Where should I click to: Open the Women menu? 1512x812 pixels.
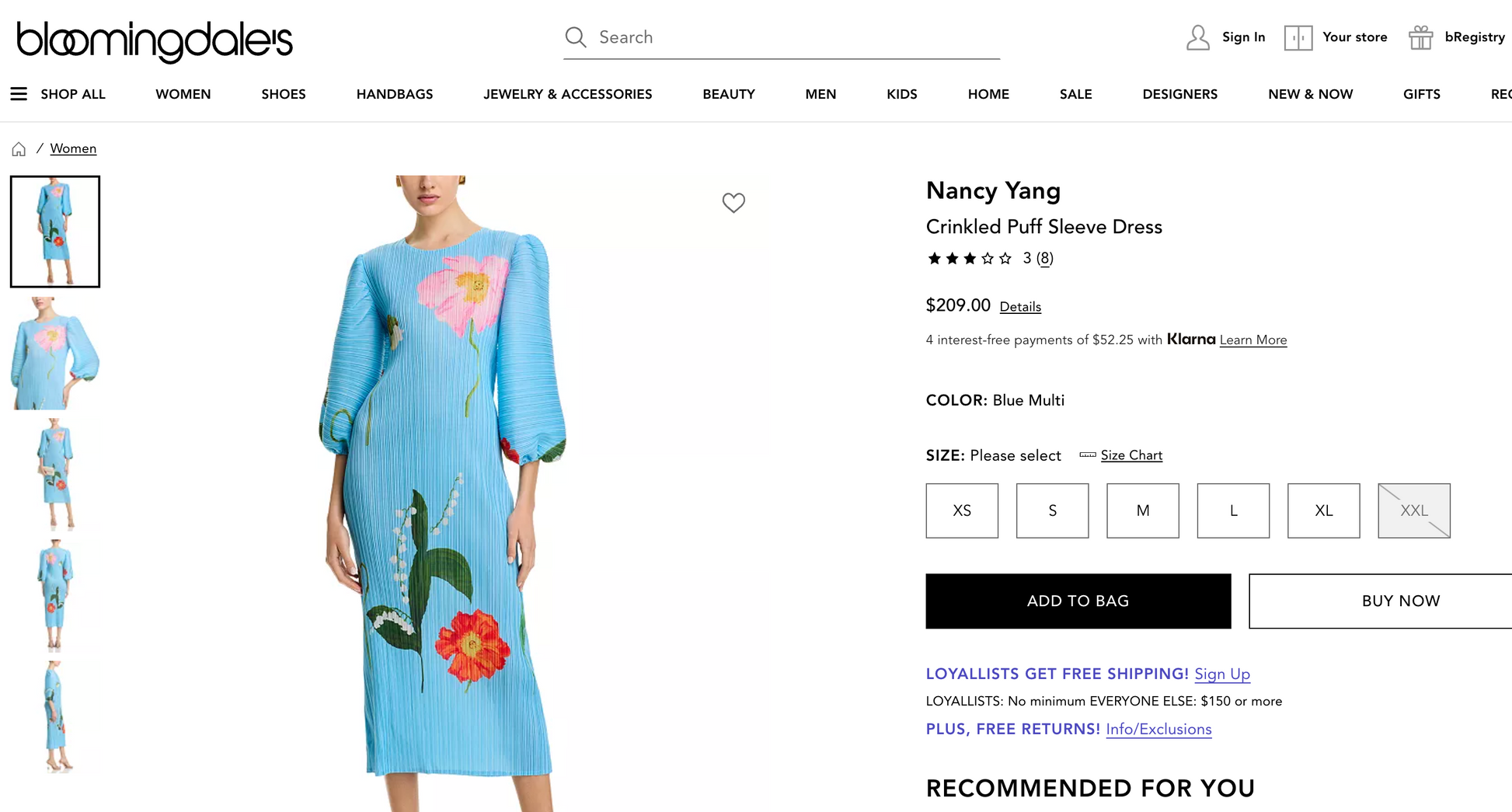coord(183,94)
